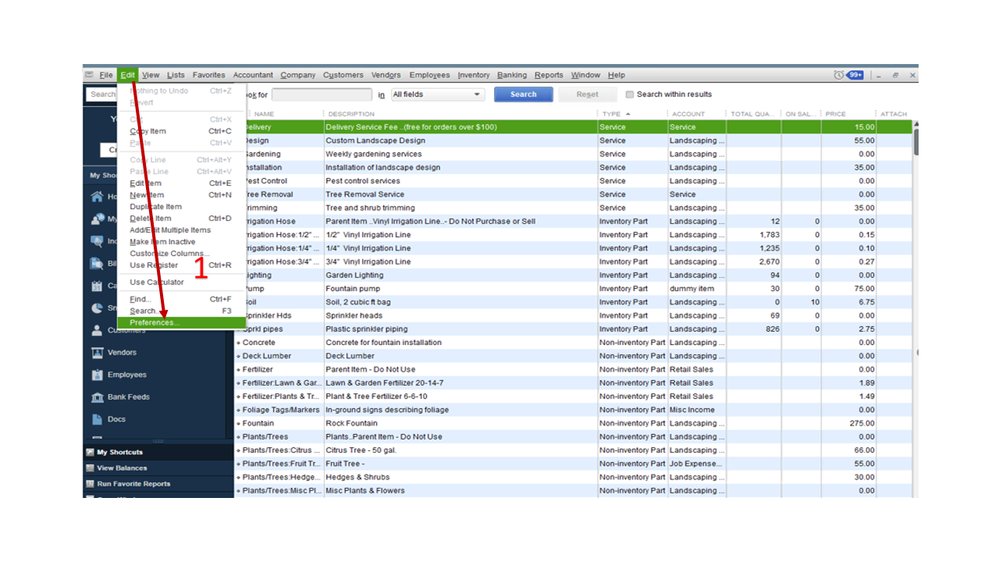
Task: Open the Accountant menu
Action: (x=252, y=75)
